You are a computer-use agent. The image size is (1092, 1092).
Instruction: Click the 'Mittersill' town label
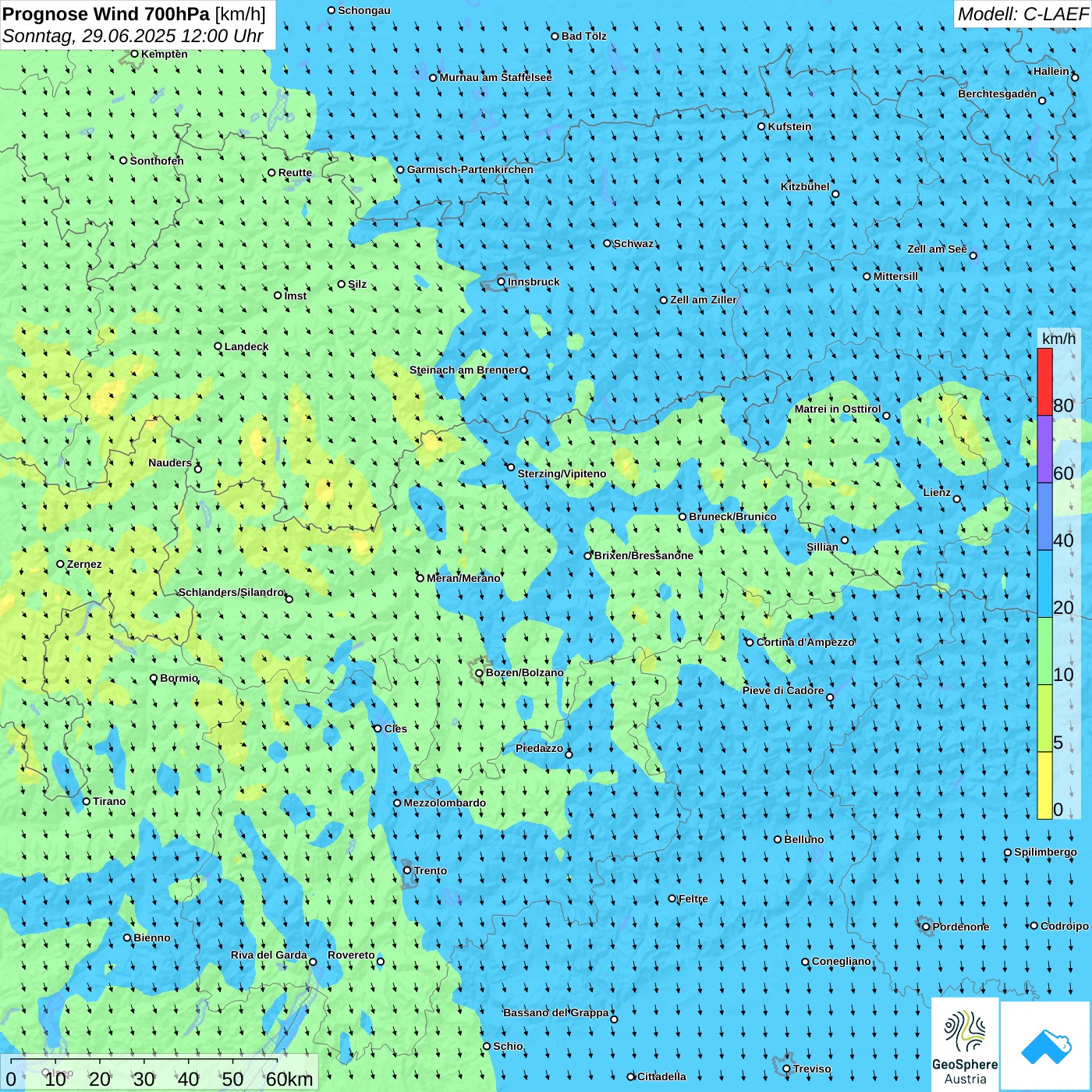895,276
